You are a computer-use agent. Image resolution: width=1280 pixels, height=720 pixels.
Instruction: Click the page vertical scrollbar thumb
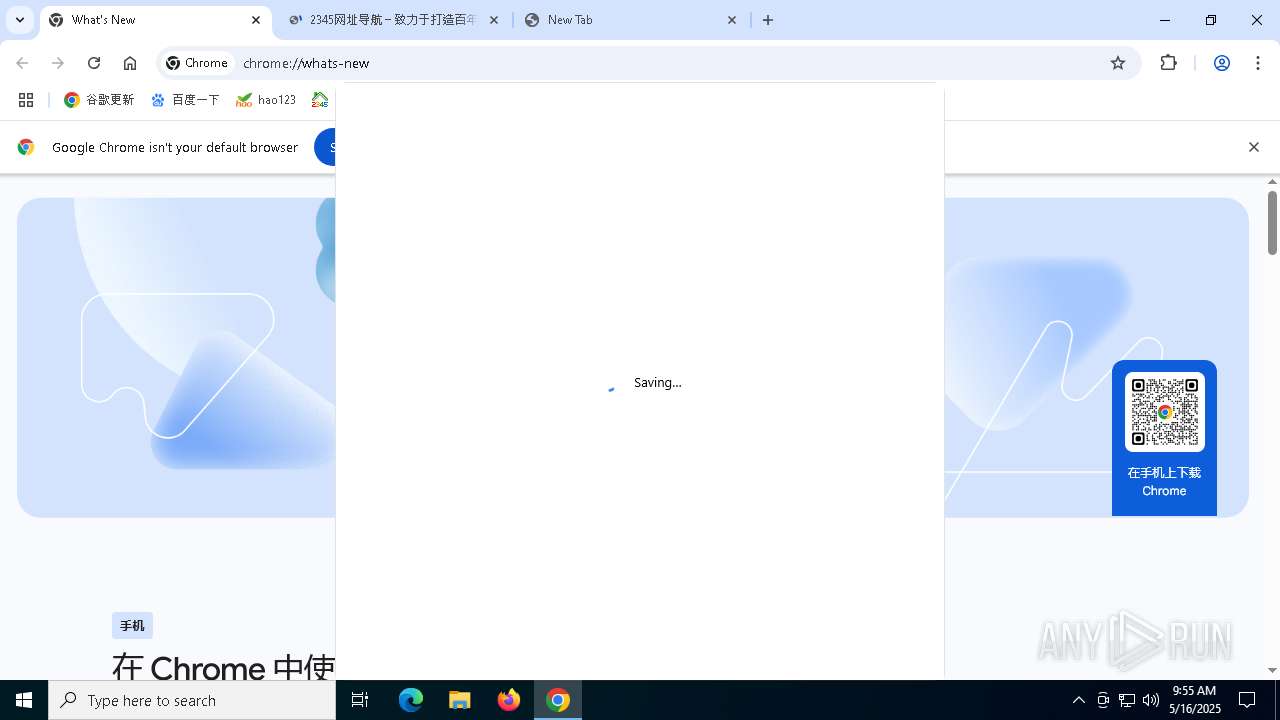[1272, 222]
